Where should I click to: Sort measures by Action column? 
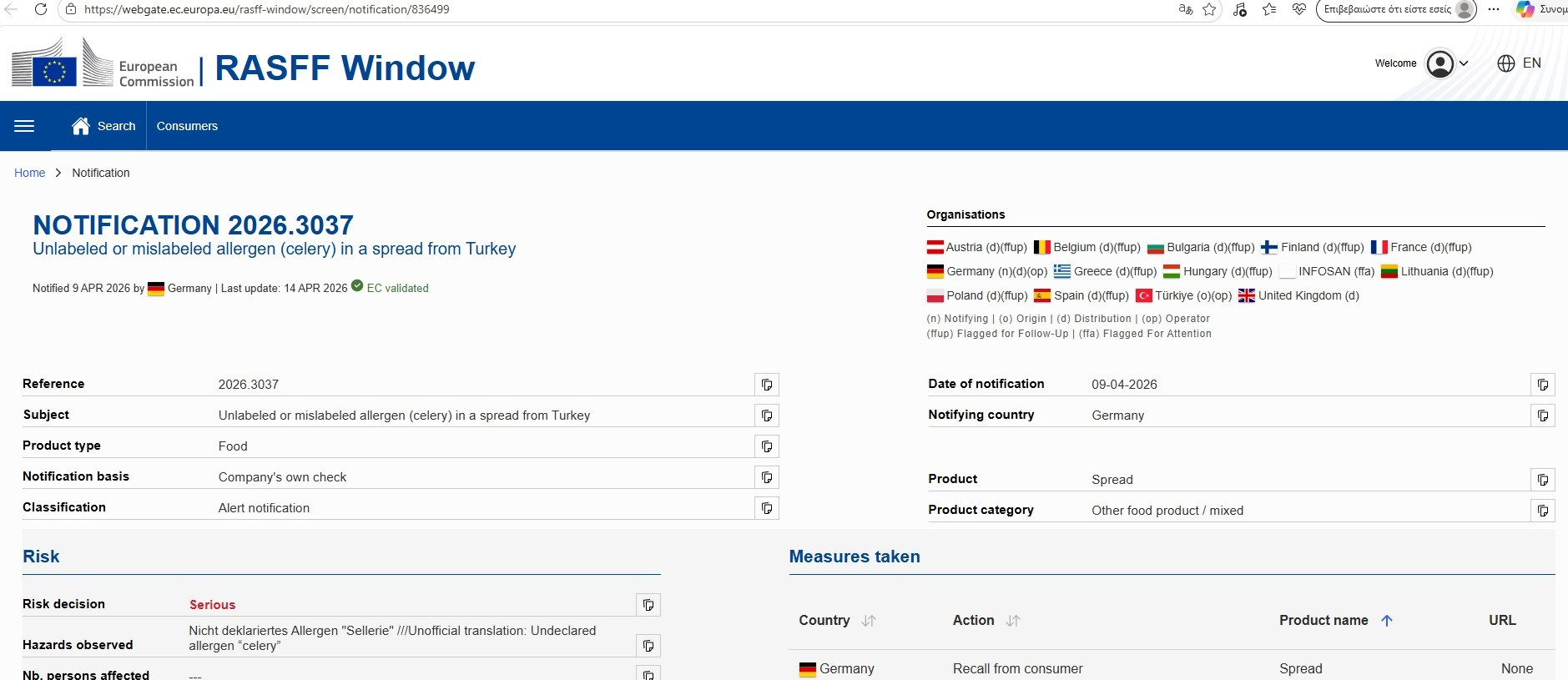[x=1013, y=621]
